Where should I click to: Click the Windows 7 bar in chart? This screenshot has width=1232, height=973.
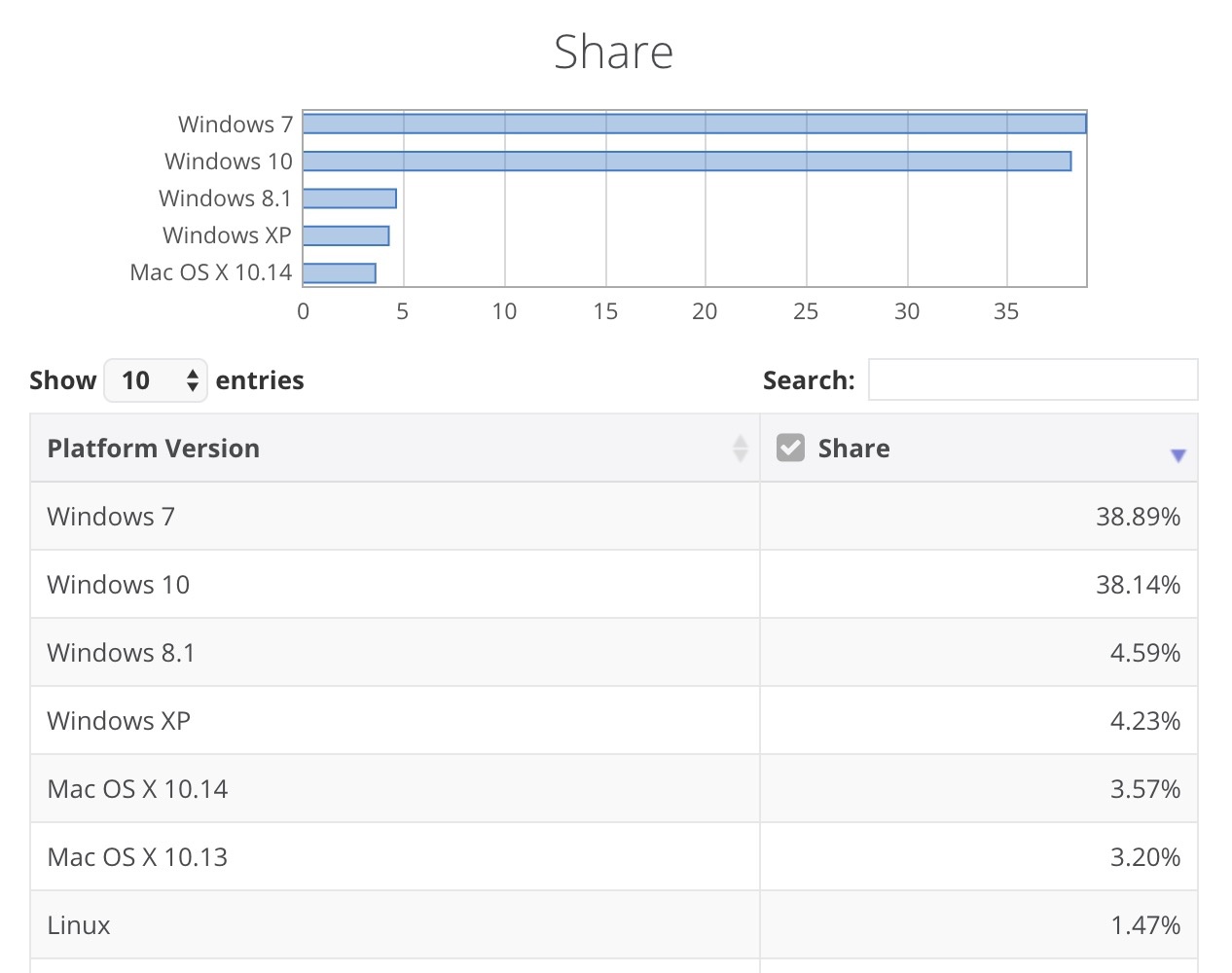tap(694, 124)
